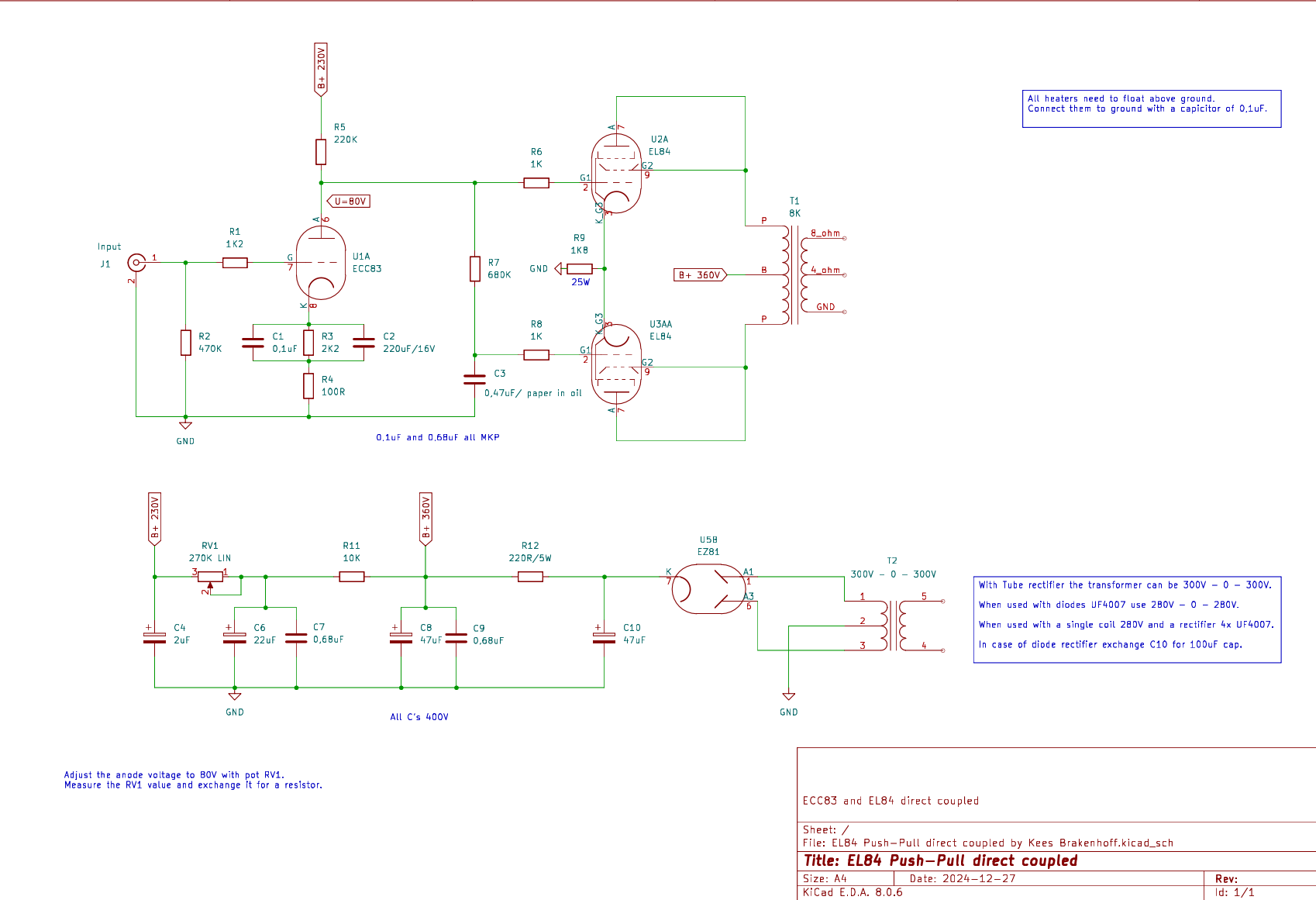This screenshot has height=900, width=1316.
Task: Select capacitor C10 47uF symbol
Action: click(604, 637)
